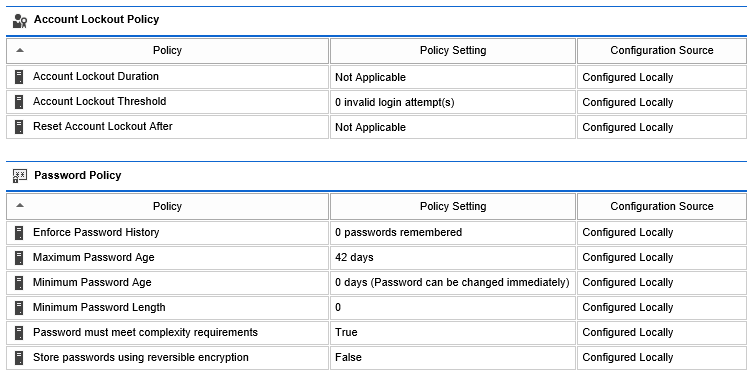Click the Minimum Password Length server icon
Viewport: 754px width, 377px height.
click(19, 308)
